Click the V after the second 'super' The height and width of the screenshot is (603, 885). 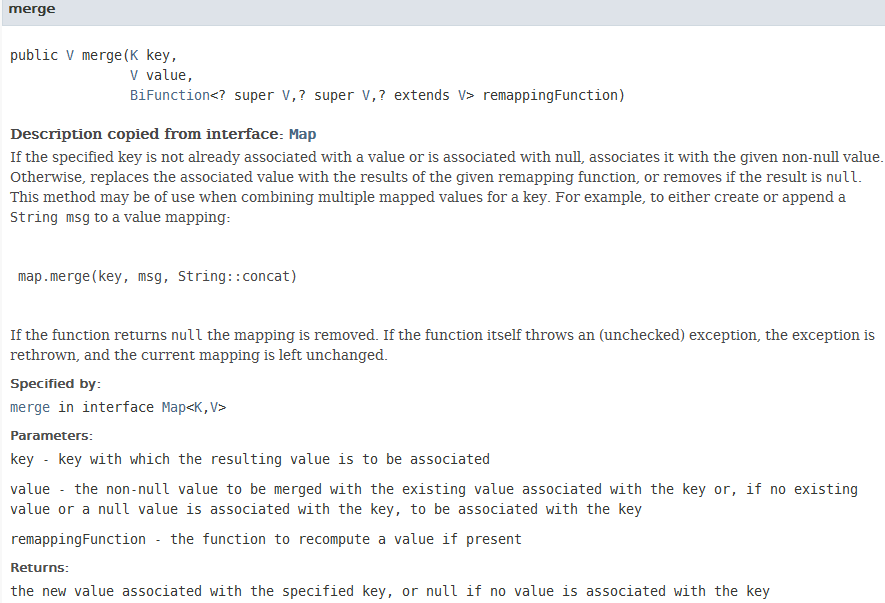tap(366, 95)
